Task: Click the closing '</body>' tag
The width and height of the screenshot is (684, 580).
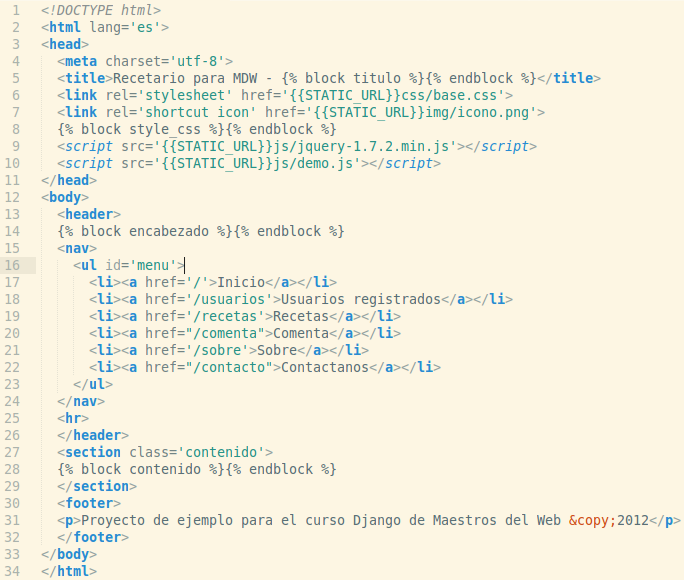Action: coord(69,554)
